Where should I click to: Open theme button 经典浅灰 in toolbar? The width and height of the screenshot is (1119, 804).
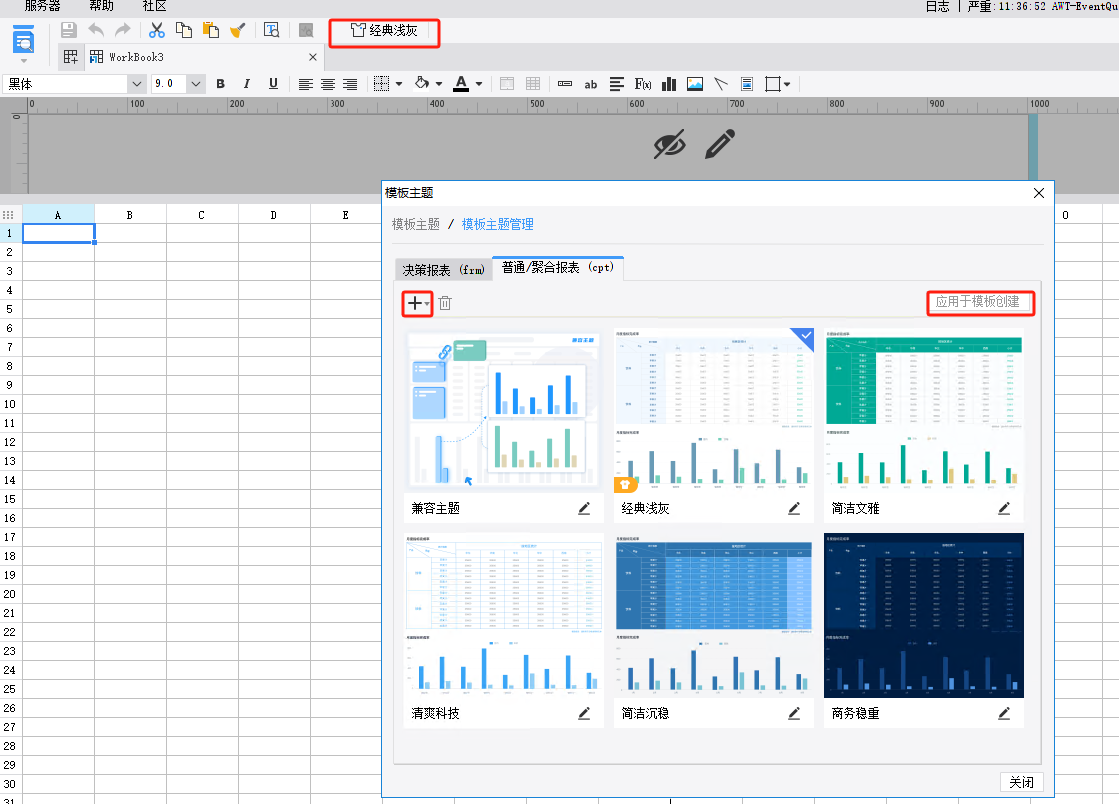pyautogui.click(x=384, y=31)
